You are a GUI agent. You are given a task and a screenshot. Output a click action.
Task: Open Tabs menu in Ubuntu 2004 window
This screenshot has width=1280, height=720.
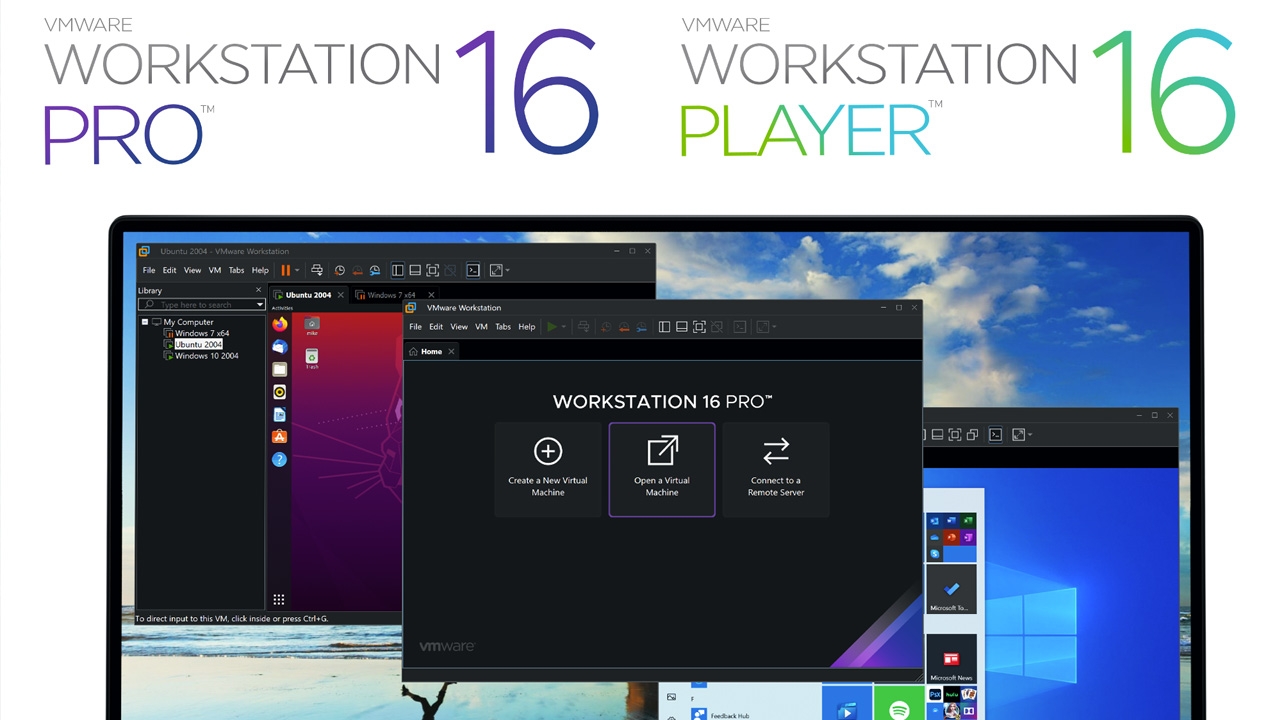tap(237, 270)
